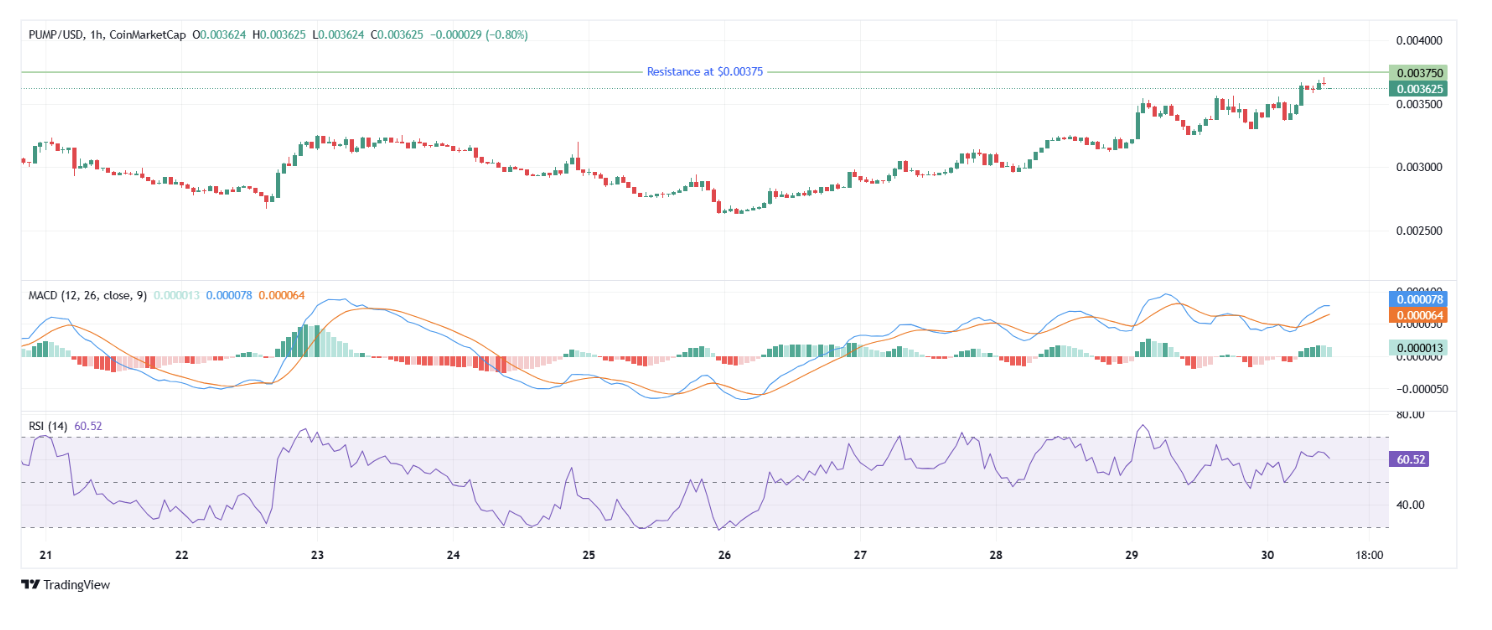1492x630 pixels.
Task: Select date 26 on the time axis
Action: point(725,555)
